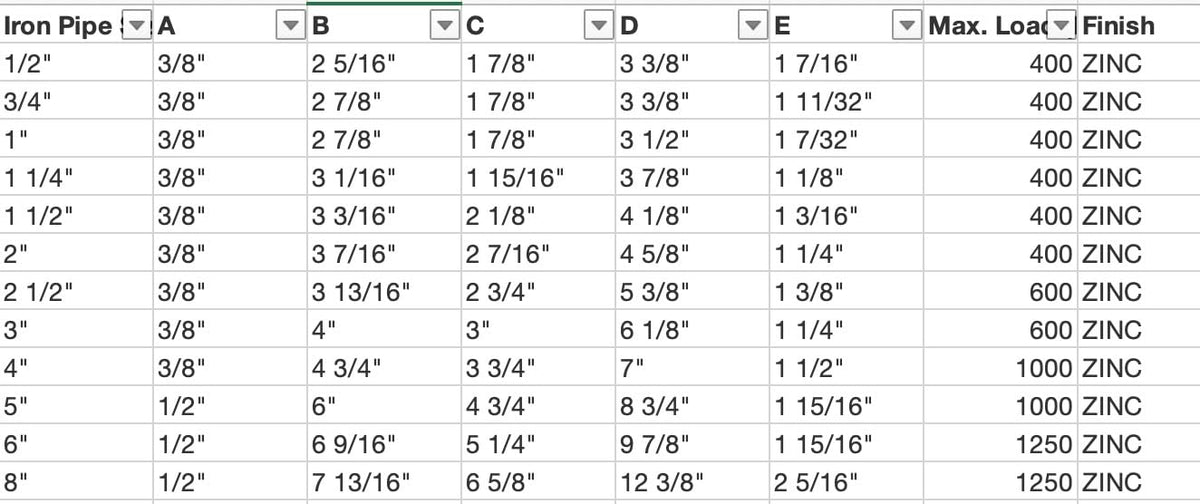This screenshot has width=1200, height=504.
Task: Select the Iron Pipe header cell
Action: coord(76,26)
